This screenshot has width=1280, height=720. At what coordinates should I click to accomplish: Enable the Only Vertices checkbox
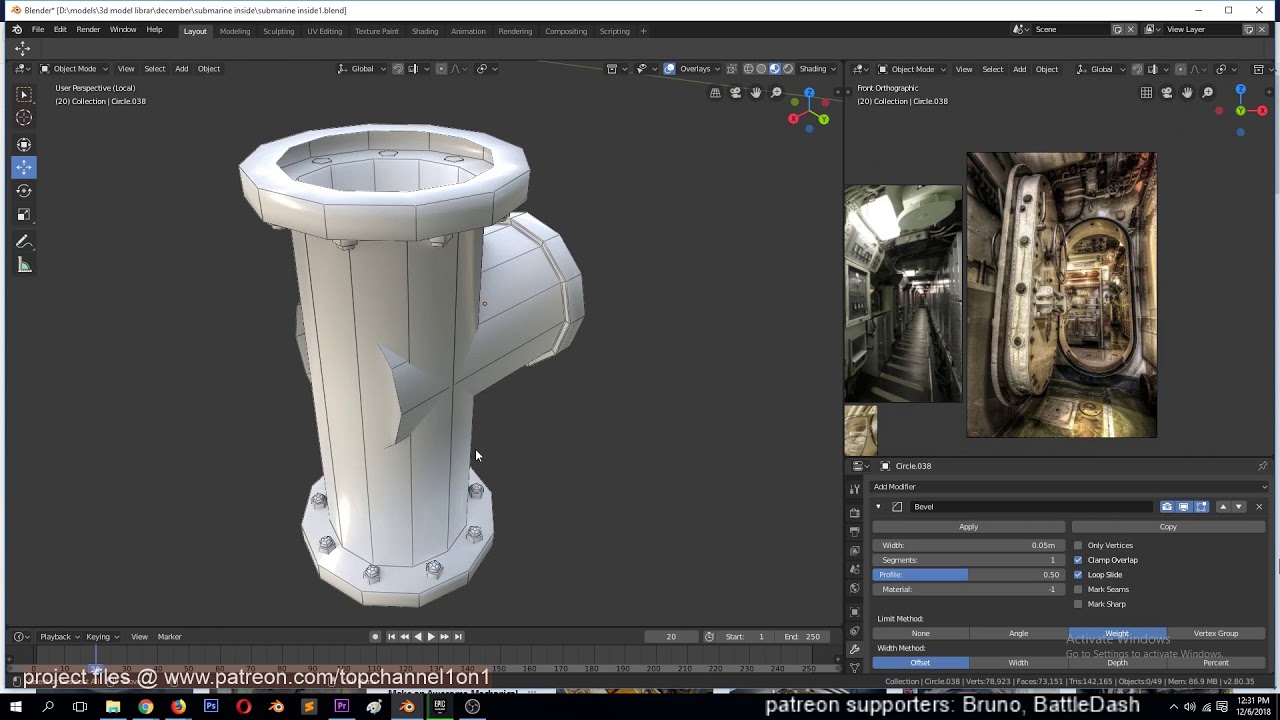coord(1078,546)
